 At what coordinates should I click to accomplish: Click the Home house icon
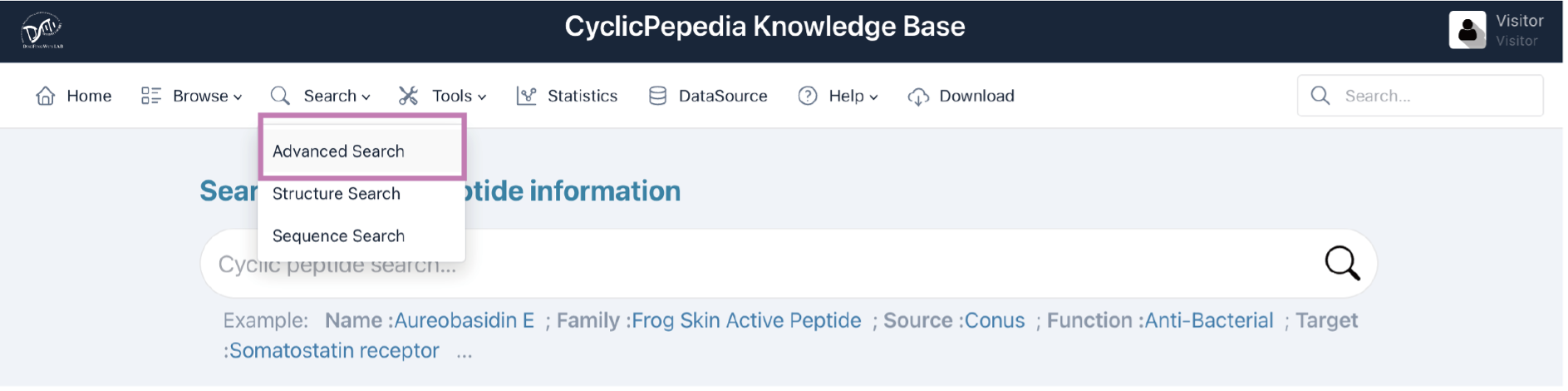coord(46,96)
